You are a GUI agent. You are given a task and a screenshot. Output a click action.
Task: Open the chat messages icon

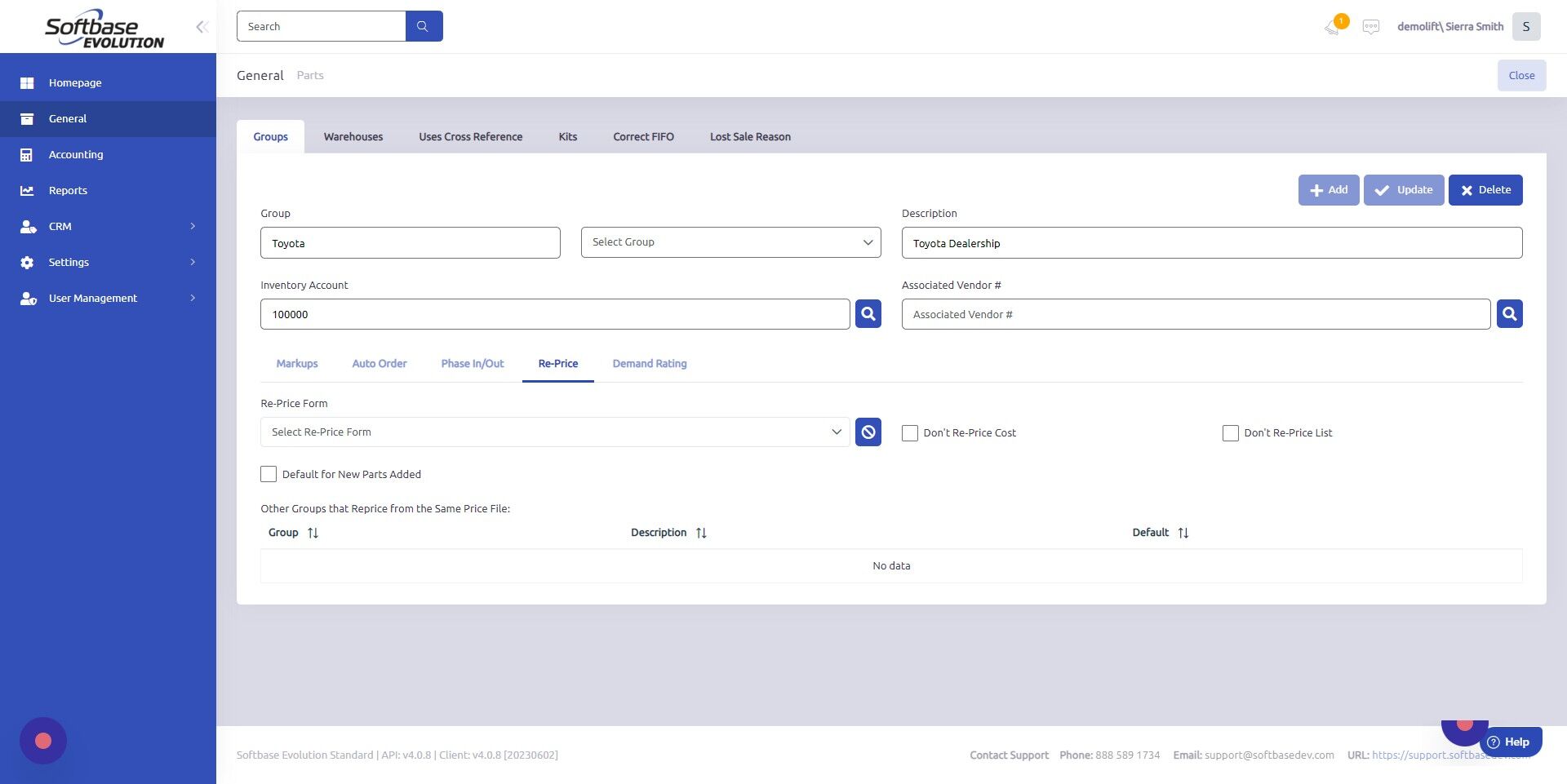coord(1371,27)
